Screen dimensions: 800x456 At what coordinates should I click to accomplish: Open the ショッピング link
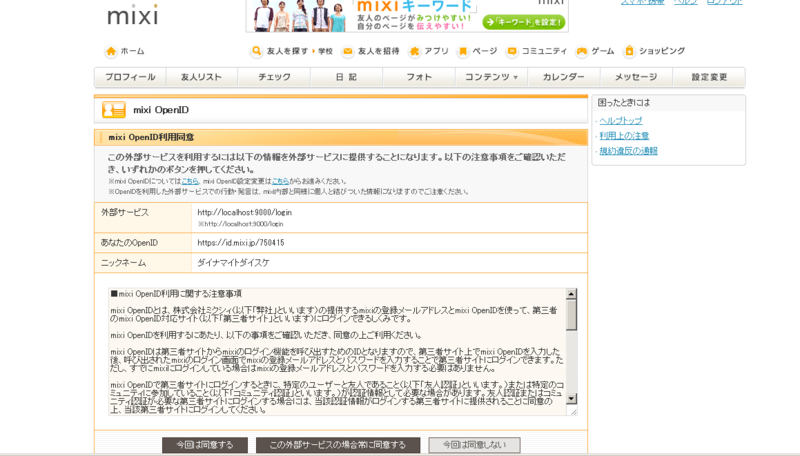pyautogui.click(x=662, y=51)
